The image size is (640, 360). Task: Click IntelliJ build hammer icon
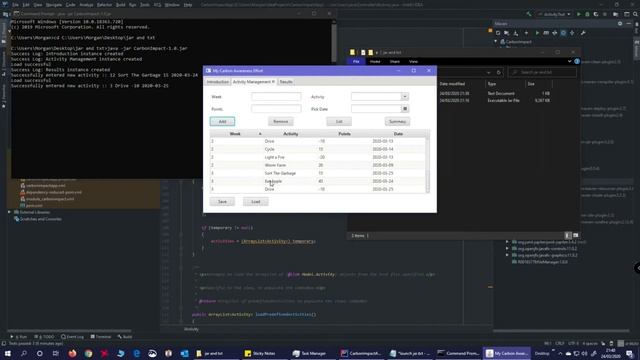(x=529, y=14)
